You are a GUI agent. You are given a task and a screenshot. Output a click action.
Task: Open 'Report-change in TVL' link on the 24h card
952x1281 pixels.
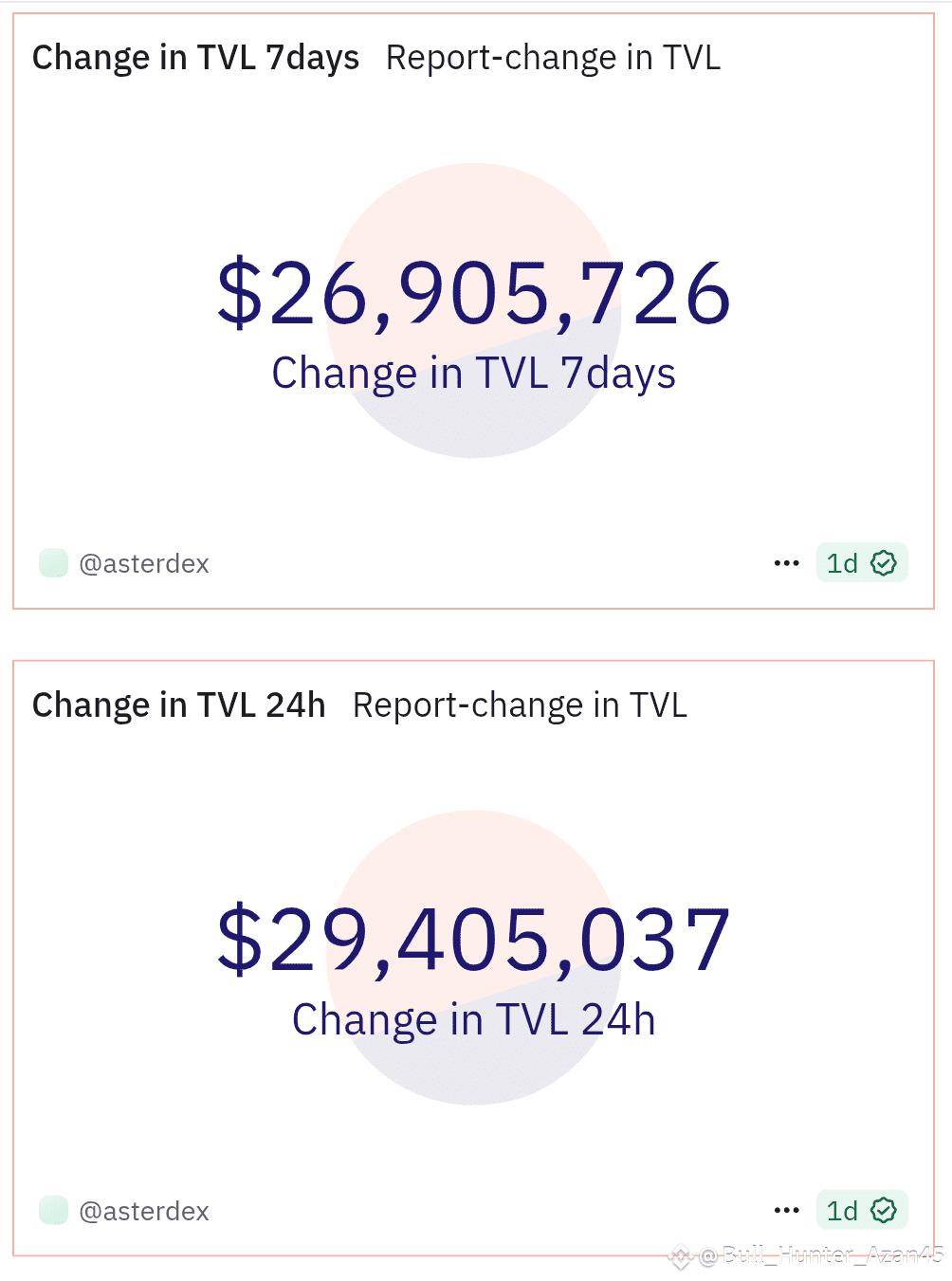(520, 706)
